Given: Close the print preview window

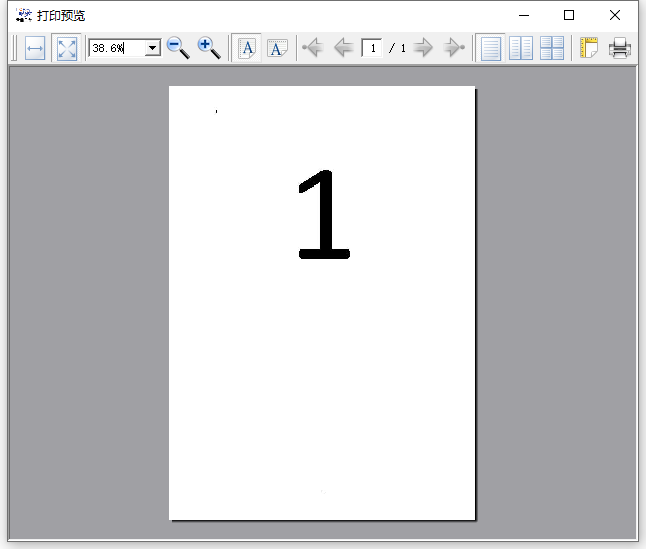Looking at the screenshot, I should pos(615,15).
